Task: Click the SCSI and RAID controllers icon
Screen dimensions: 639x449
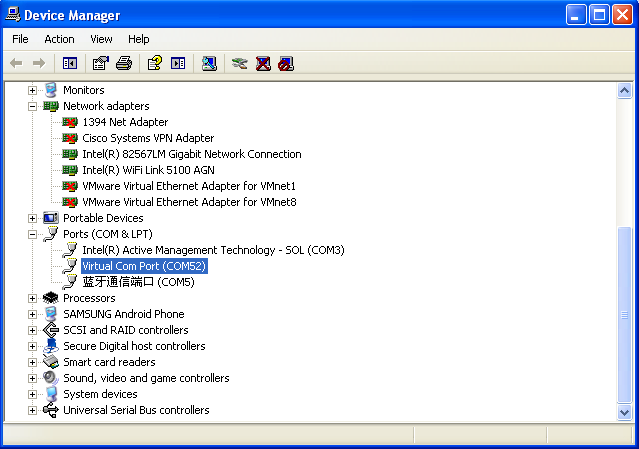Action: [x=51, y=330]
